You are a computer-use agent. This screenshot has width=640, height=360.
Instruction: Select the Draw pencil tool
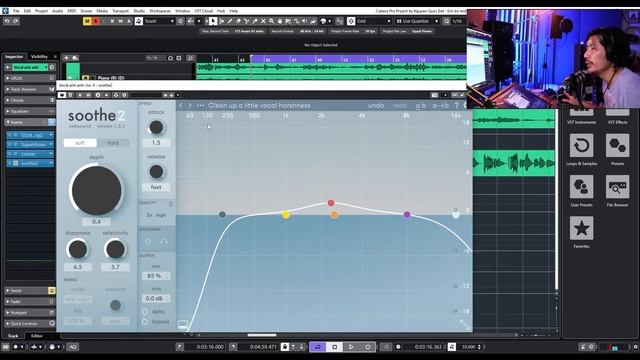click(x=230, y=21)
